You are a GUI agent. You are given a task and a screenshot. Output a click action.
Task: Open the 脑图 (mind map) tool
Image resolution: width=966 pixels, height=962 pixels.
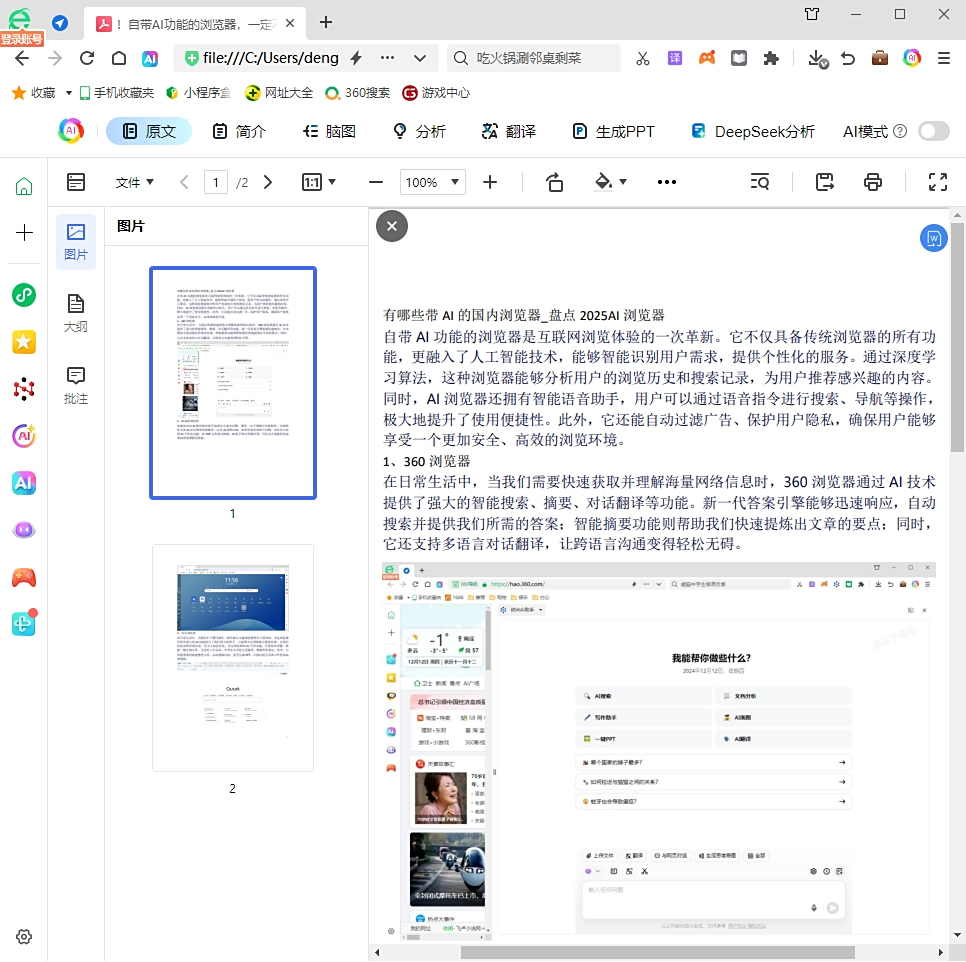click(x=329, y=131)
